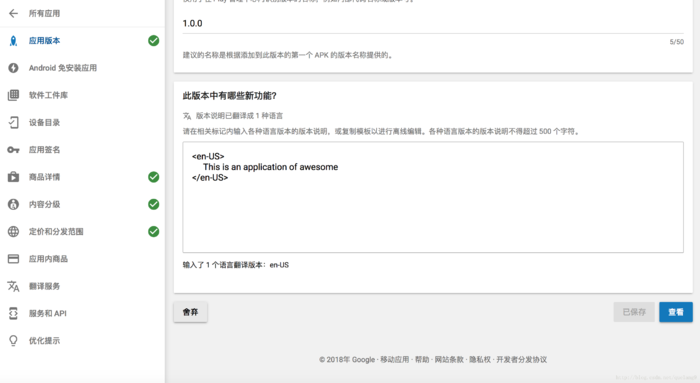
Task: Go back using the arrow beside 所有应用
Action: coord(13,13)
